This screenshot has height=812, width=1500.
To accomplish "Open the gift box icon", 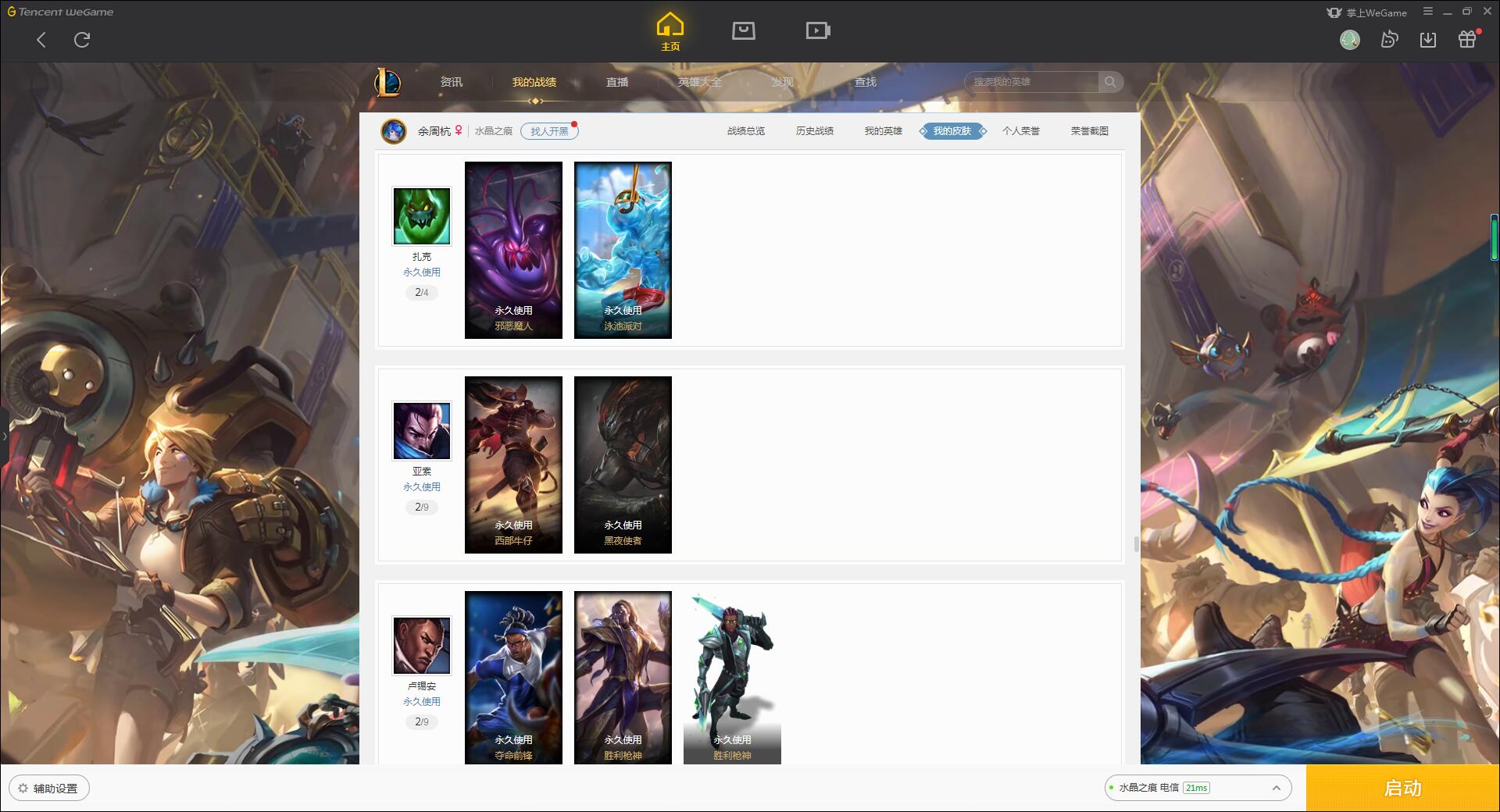I will tap(1467, 39).
